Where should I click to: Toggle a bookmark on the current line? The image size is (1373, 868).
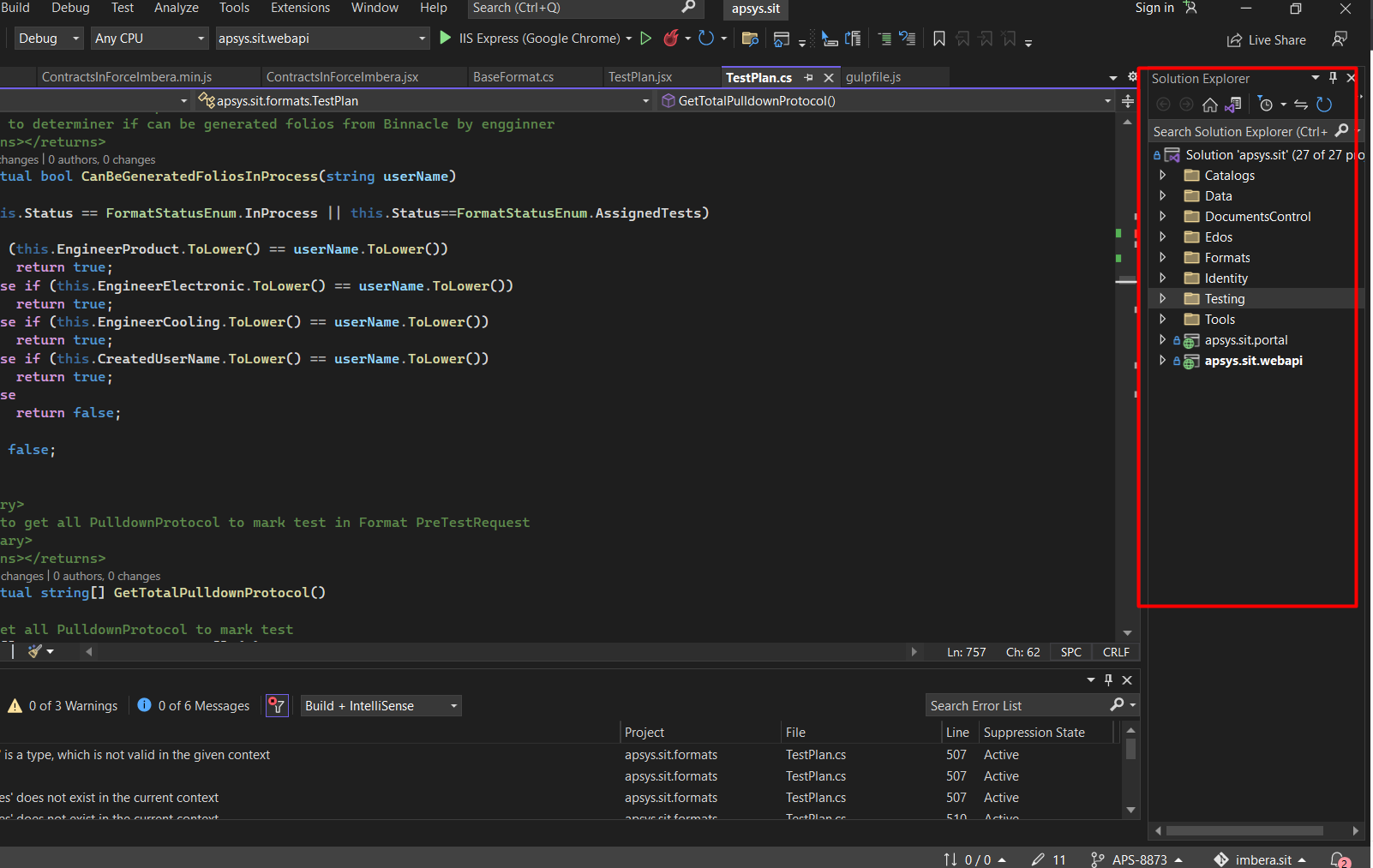tap(939, 39)
